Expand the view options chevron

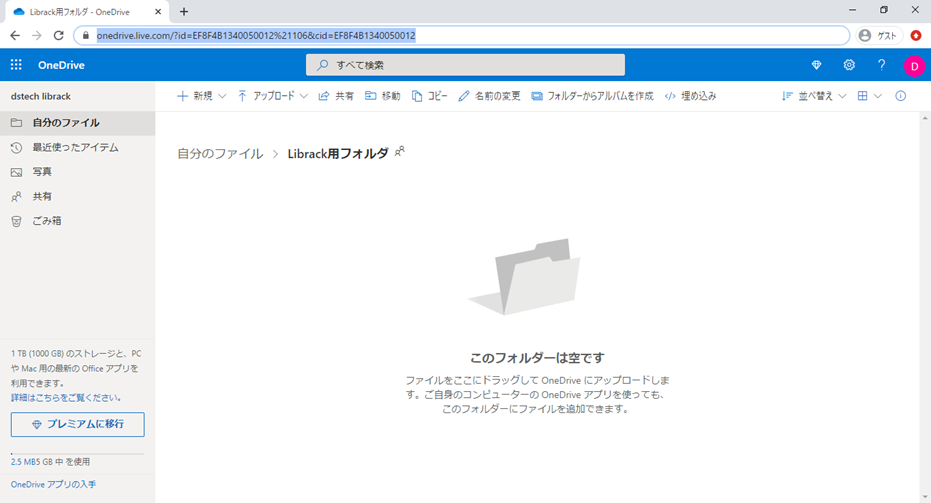(x=878, y=96)
